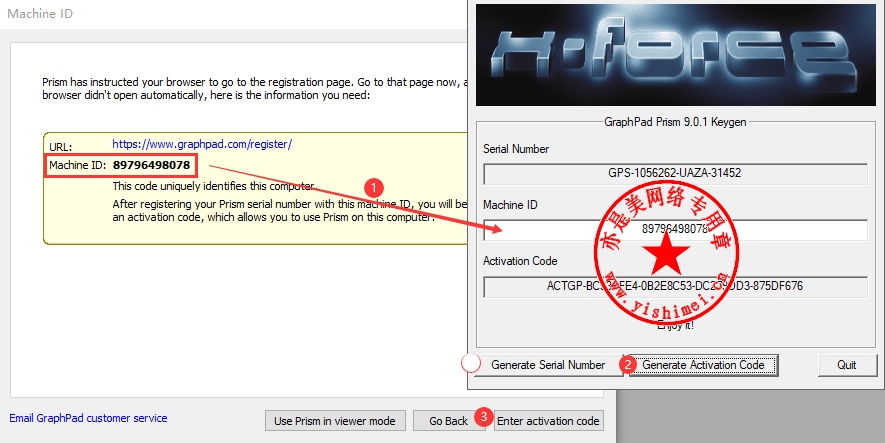Click Use Prism in viewer mode button

[335, 420]
